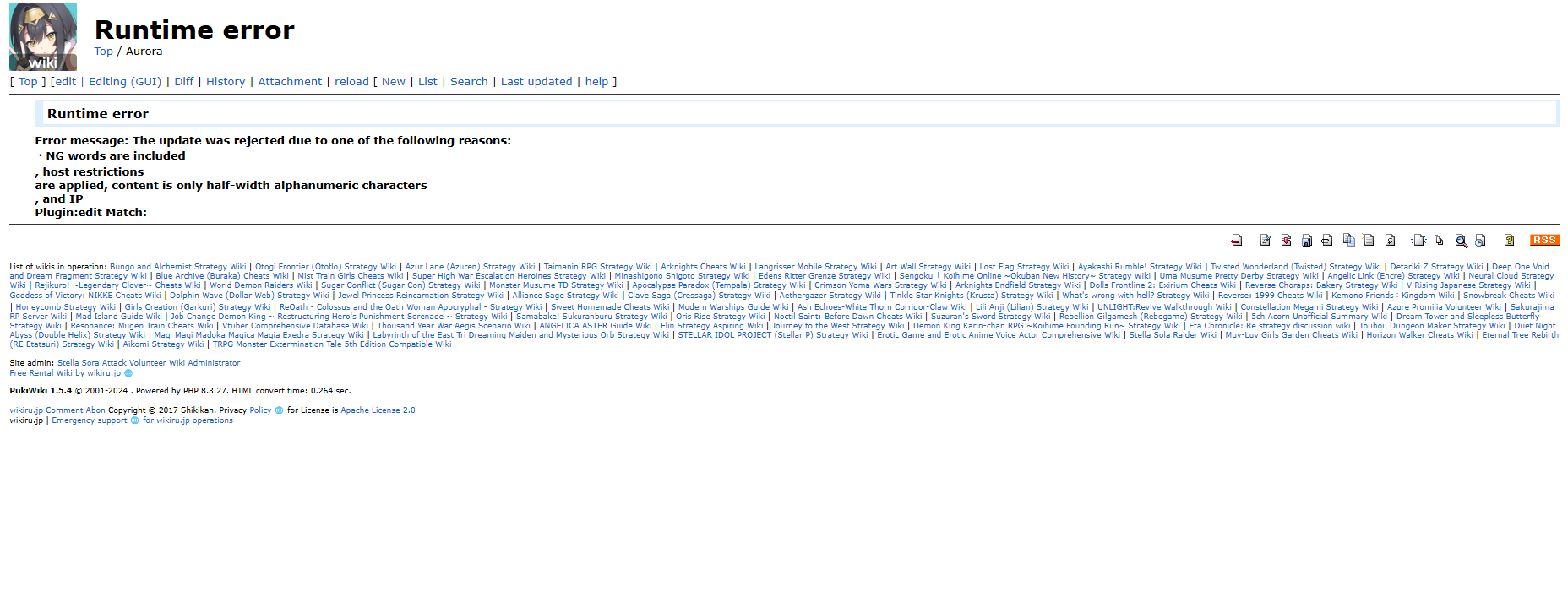This screenshot has height=613, width=1568.
Task: Open wikiru.jp Comment Abon link
Action: 57,410
